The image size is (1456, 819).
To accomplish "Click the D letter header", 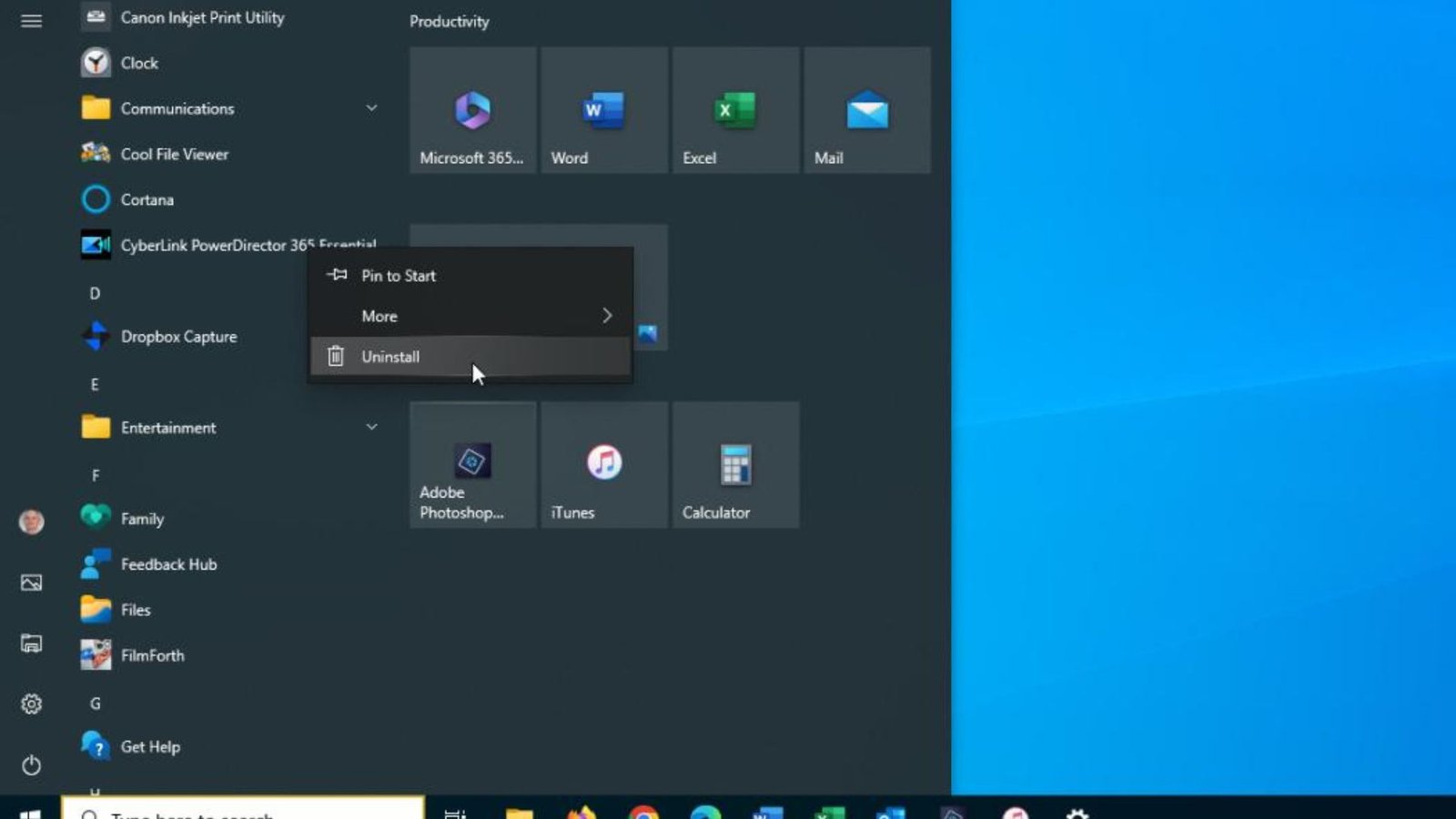I will pyautogui.click(x=95, y=293).
